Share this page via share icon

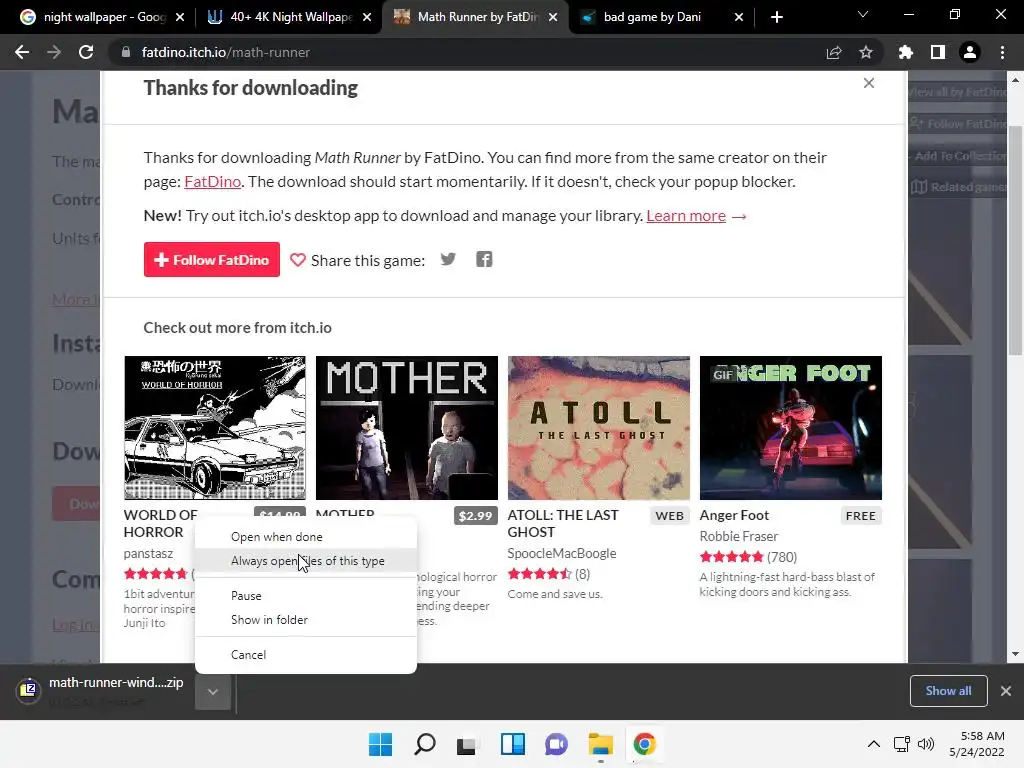point(834,52)
